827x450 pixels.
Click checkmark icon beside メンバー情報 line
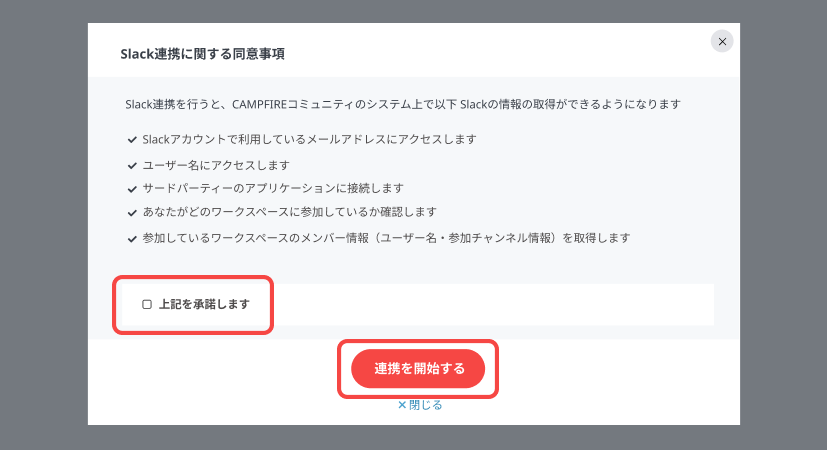[132, 238]
